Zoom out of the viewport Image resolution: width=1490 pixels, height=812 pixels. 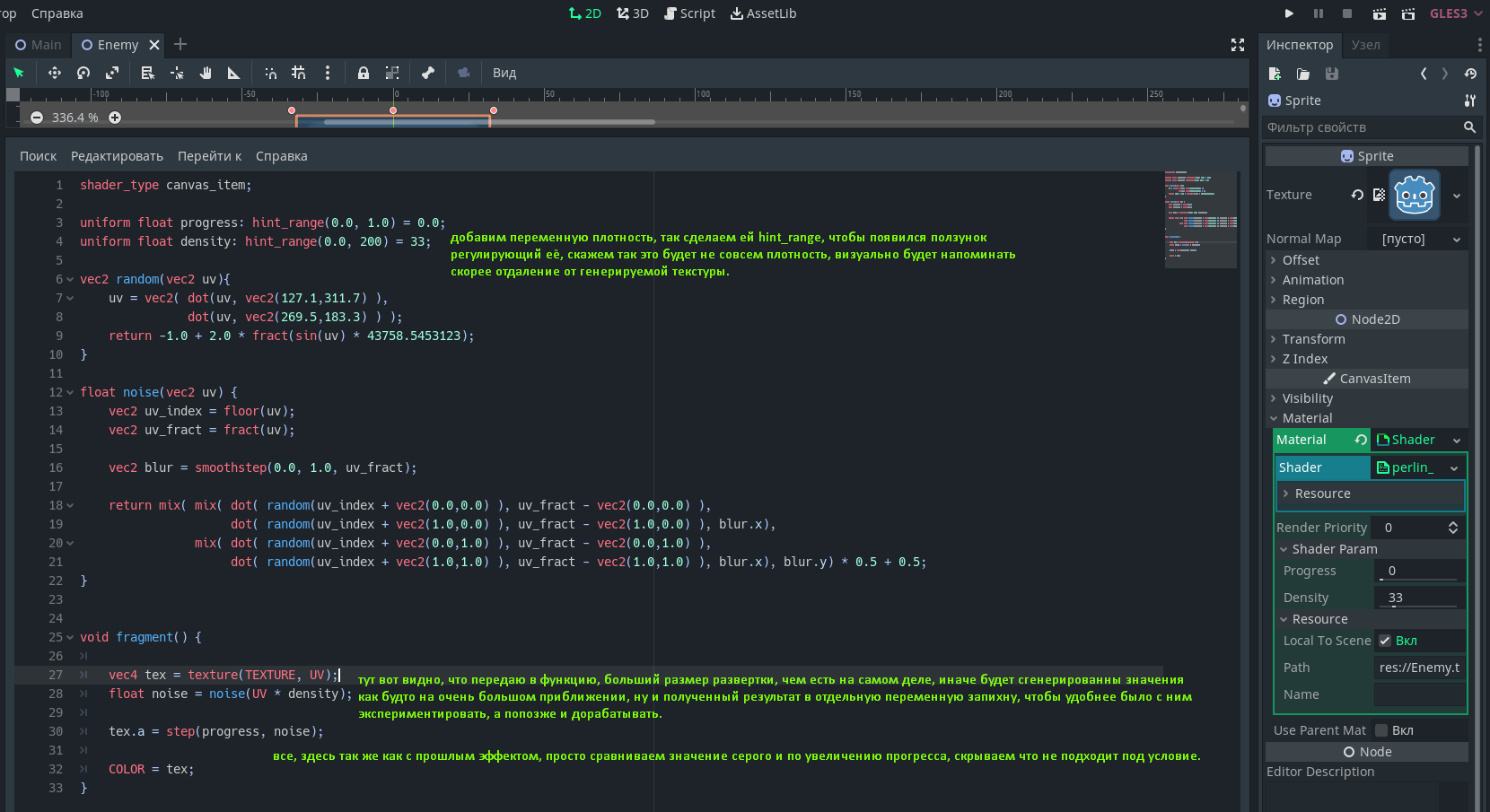pos(37,118)
